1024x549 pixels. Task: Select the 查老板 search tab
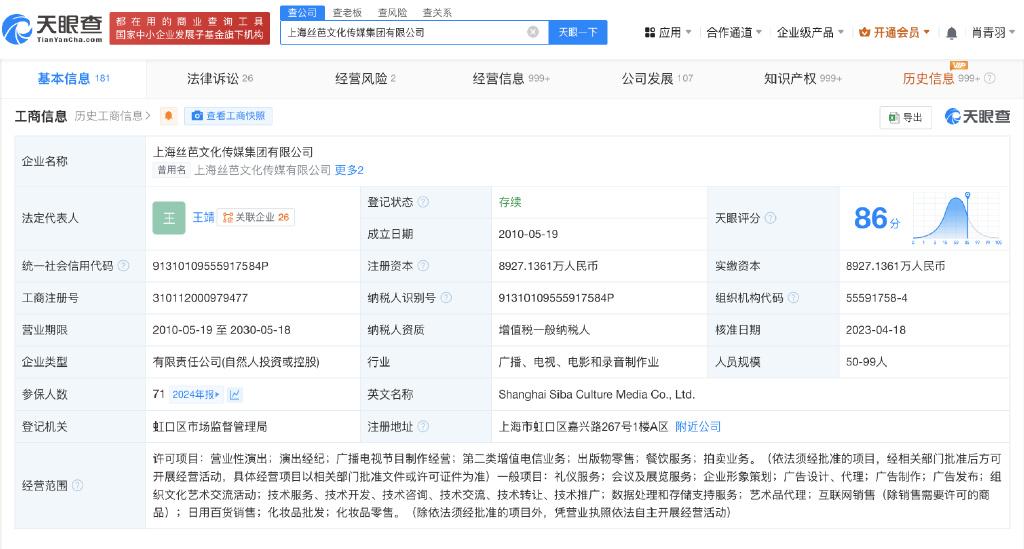347,12
